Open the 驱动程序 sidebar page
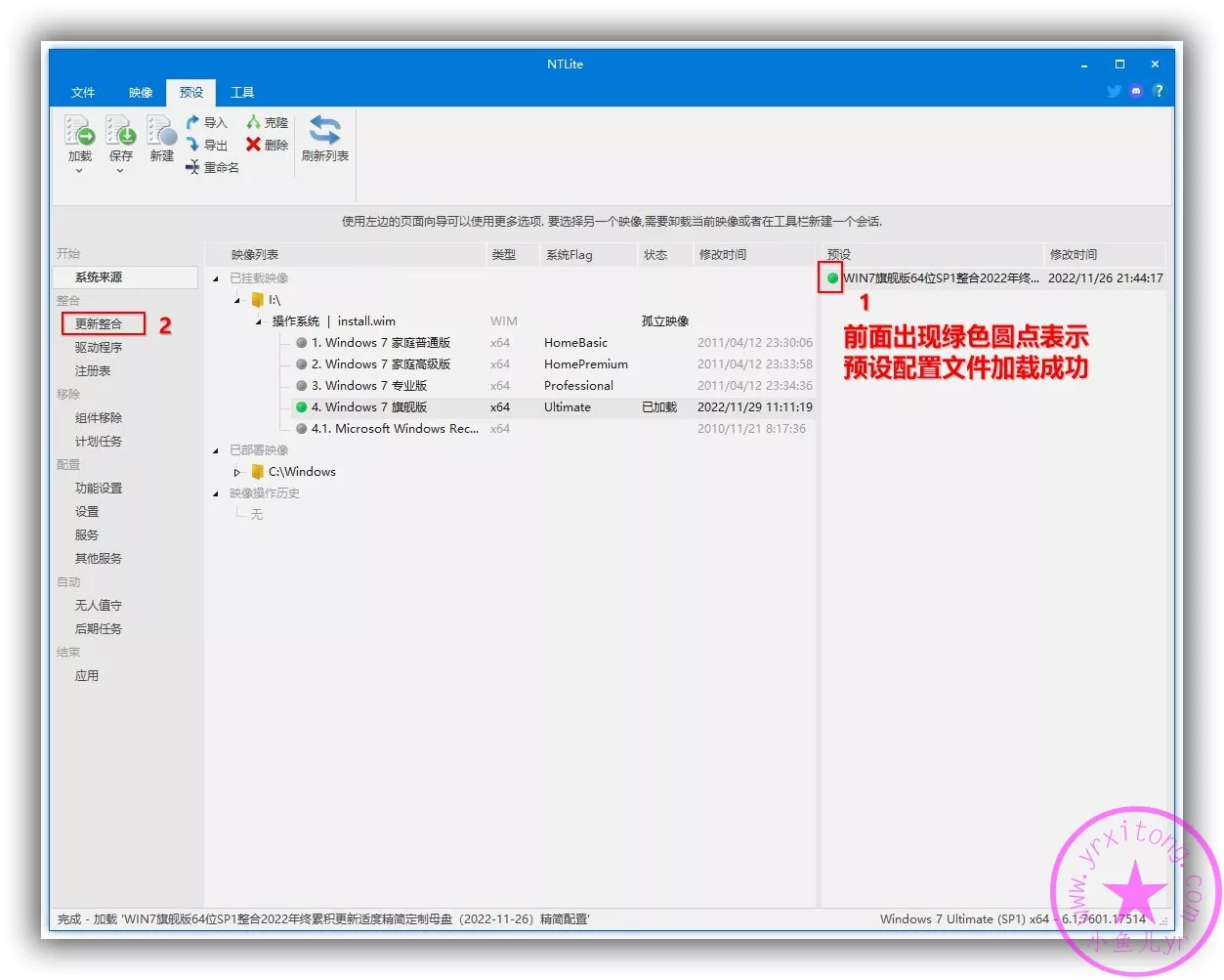Screen dimensions: 1224x980 coord(99,348)
